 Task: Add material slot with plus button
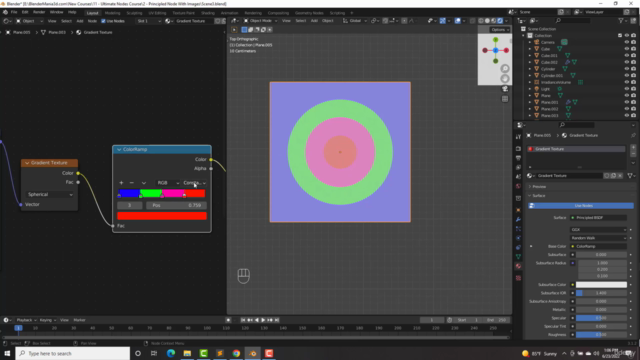(x=633, y=147)
